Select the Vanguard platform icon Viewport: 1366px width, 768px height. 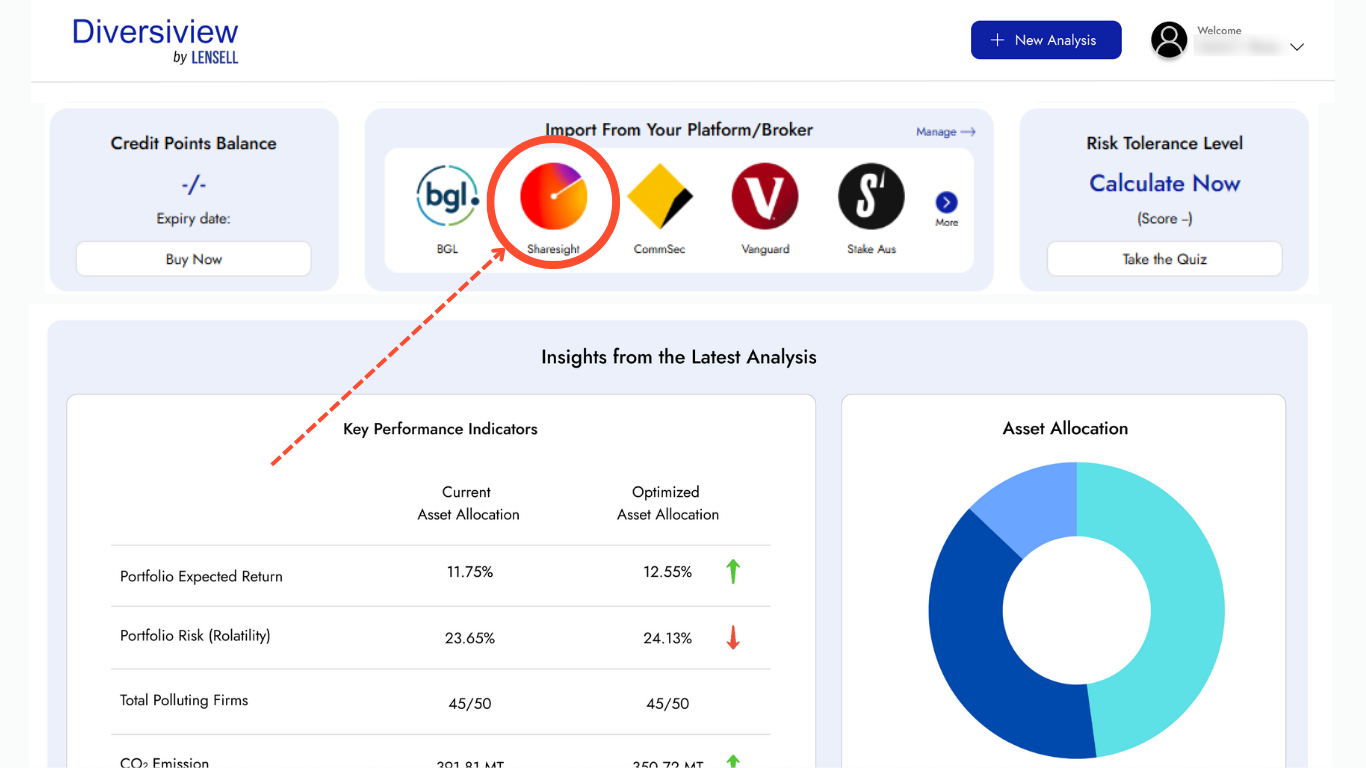pyautogui.click(x=765, y=195)
